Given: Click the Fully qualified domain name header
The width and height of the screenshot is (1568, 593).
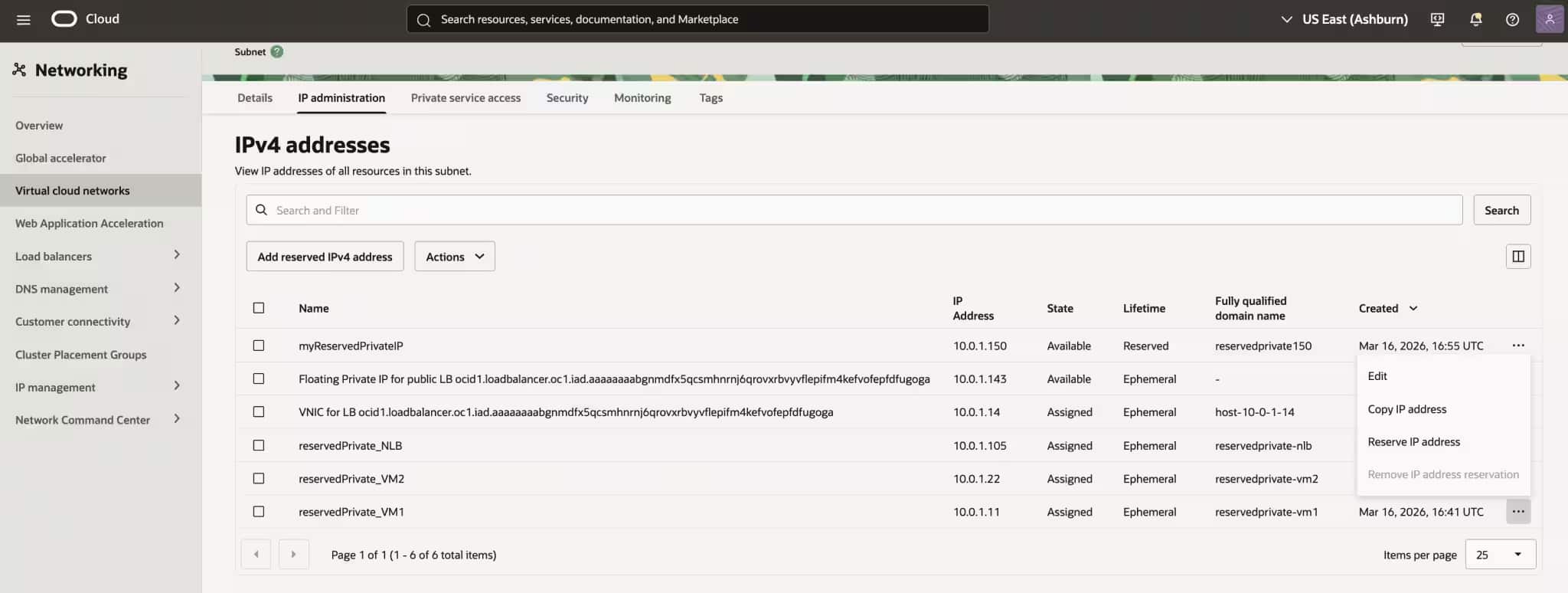Looking at the screenshot, I should [1250, 308].
